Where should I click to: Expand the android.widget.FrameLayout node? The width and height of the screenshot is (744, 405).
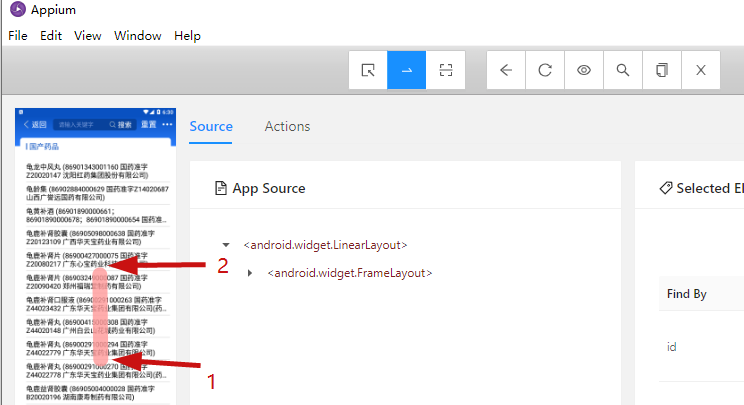pyautogui.click(x=249, y=273)
